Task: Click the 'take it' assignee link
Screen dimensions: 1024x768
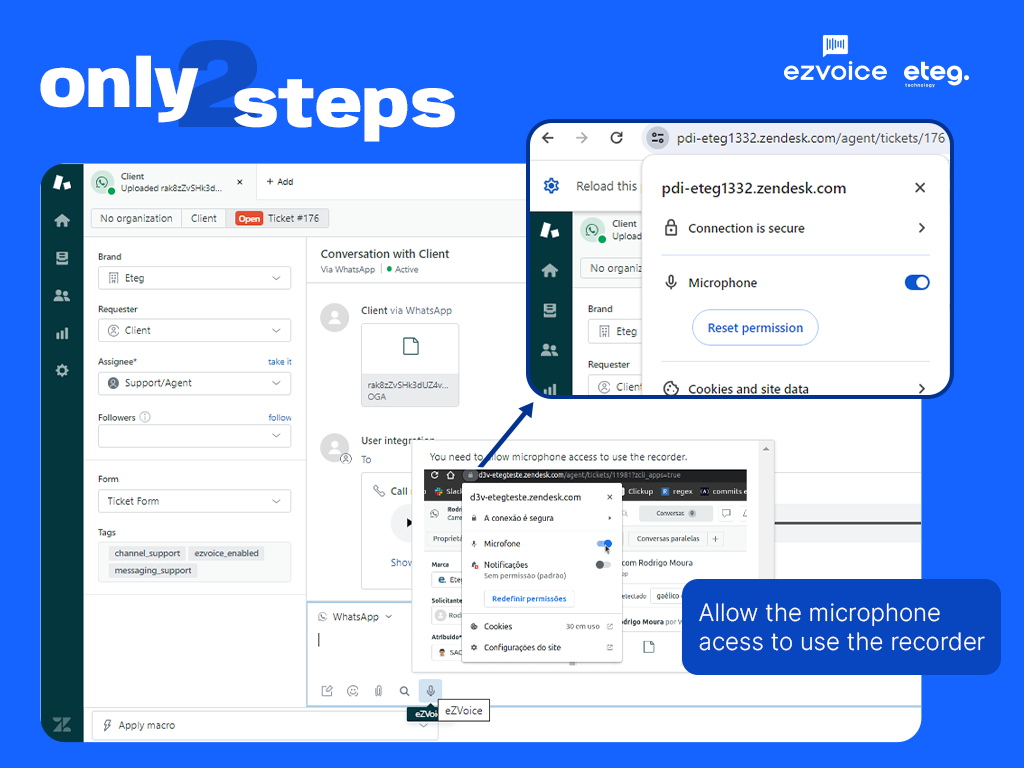Action: (279, 362)
